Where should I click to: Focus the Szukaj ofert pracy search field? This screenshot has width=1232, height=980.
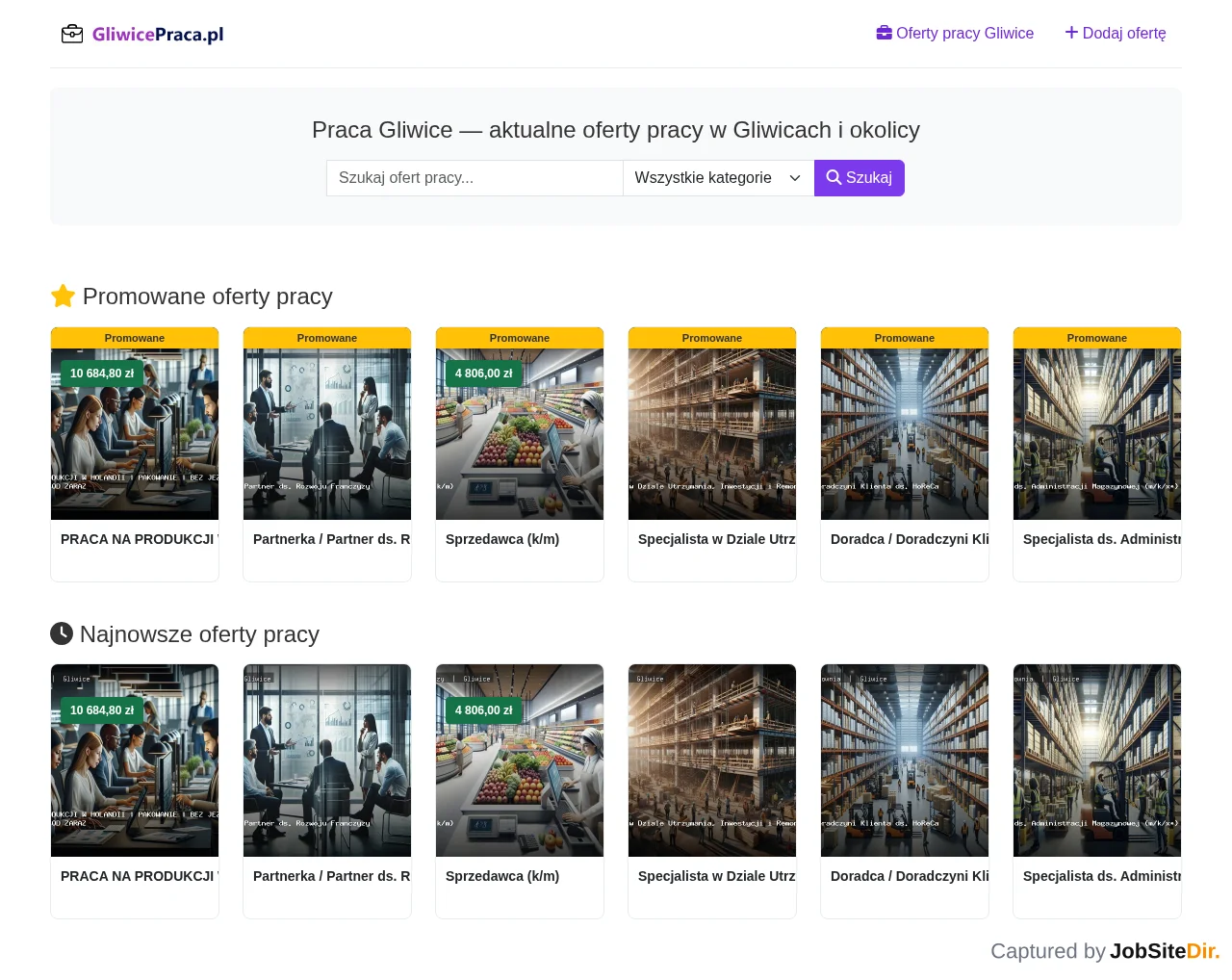(475, 178)
